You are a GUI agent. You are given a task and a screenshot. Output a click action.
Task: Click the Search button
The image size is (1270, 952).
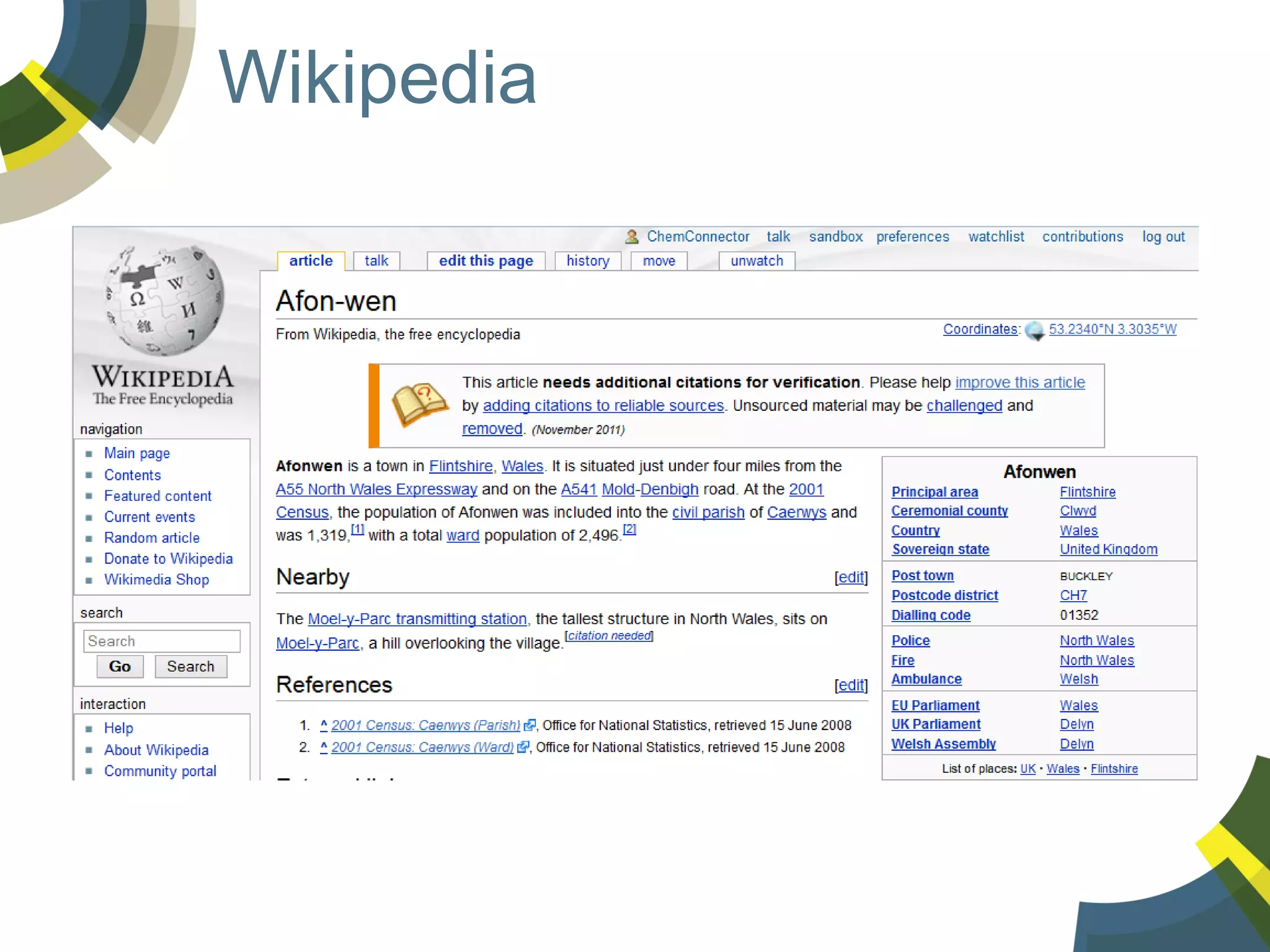[190, 667]
